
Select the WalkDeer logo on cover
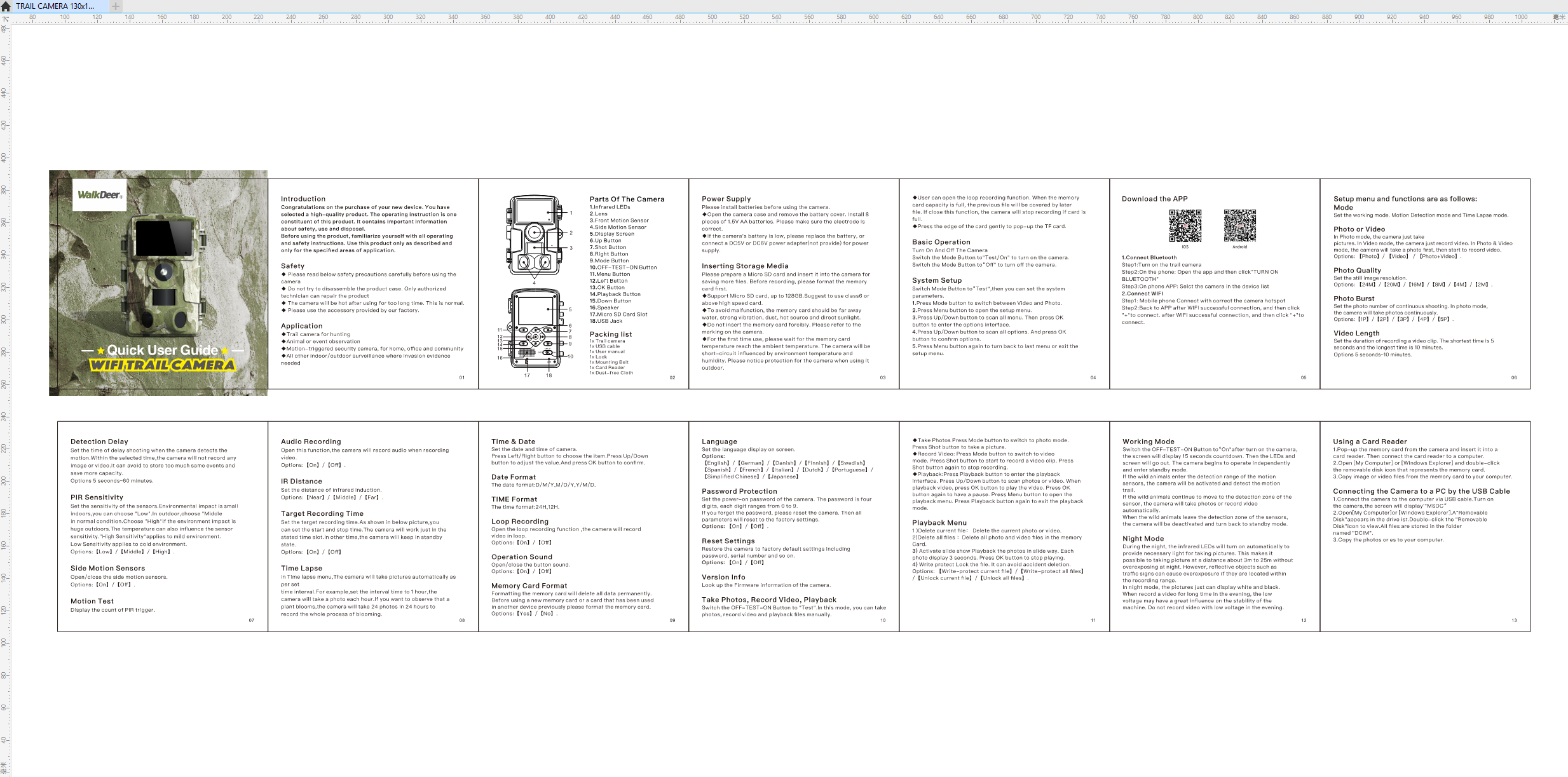[99, 195]
